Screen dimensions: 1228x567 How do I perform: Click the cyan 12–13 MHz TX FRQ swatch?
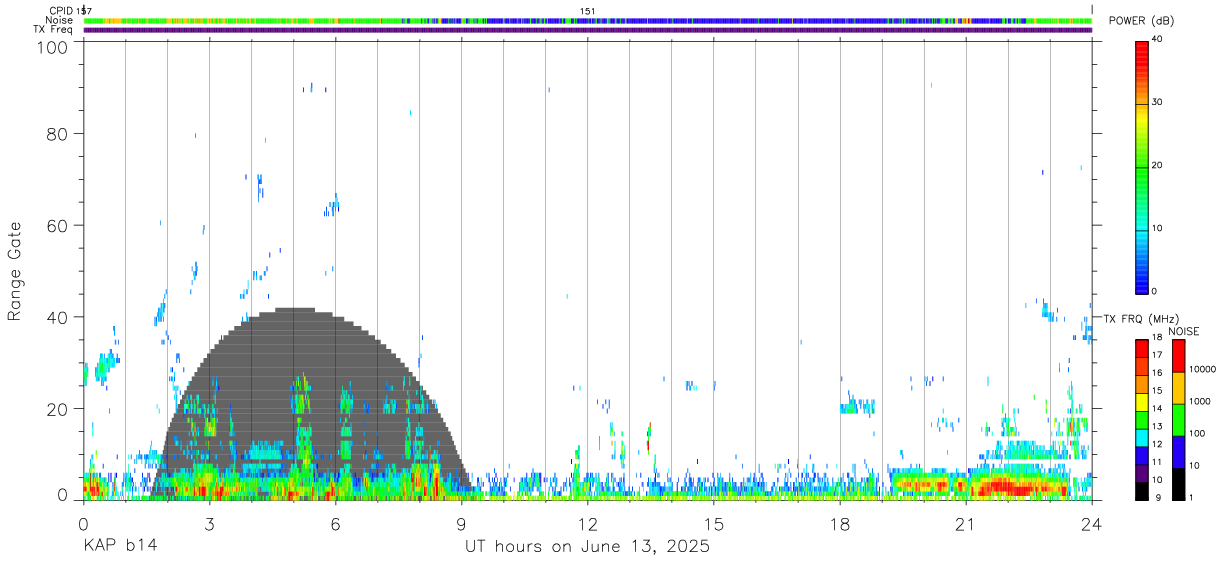[x=1142, y=437]
